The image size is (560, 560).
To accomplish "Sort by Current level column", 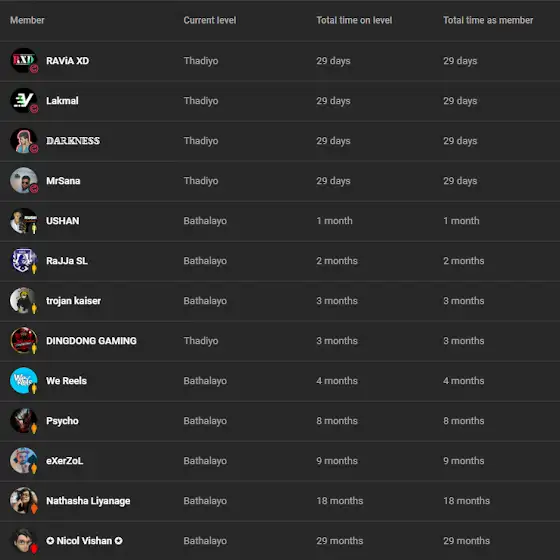I will pos(210,20).
